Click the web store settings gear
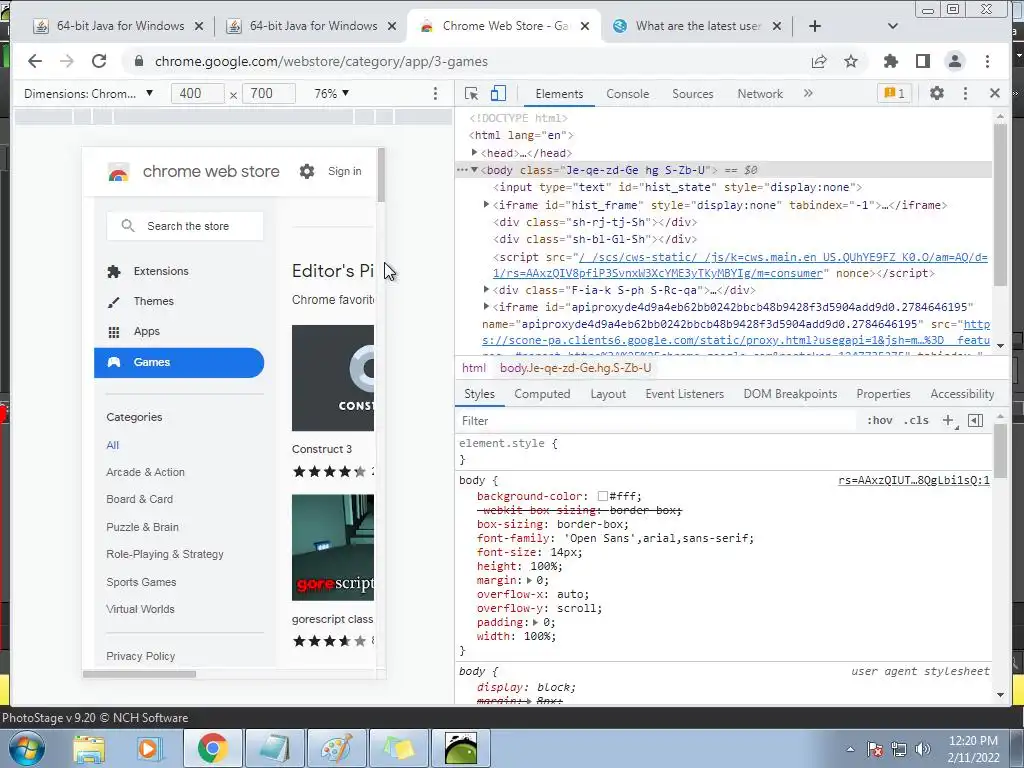The height and width of the screenshot is (768, 1024). [x=307, y=171]
